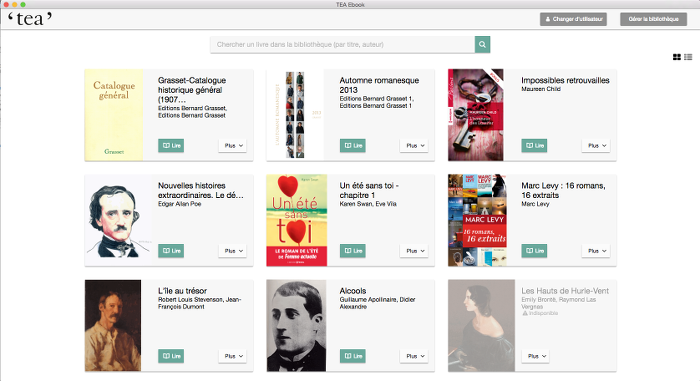The image size is (700, 381).
Task: Click the Les Hauts de Hurle-Vent cover
Action: point(481,326)
